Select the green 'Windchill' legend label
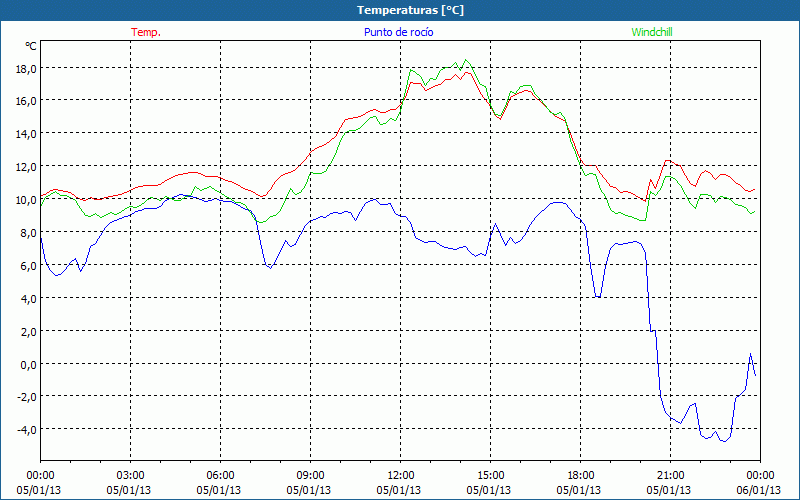Screen dimensions: 800x500 pyautogui.click(x=652, y=32)
